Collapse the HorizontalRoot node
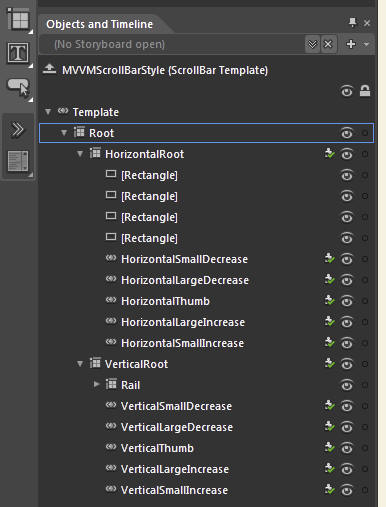Viewport: 386px width, 507px height. [x=80, y=154]
